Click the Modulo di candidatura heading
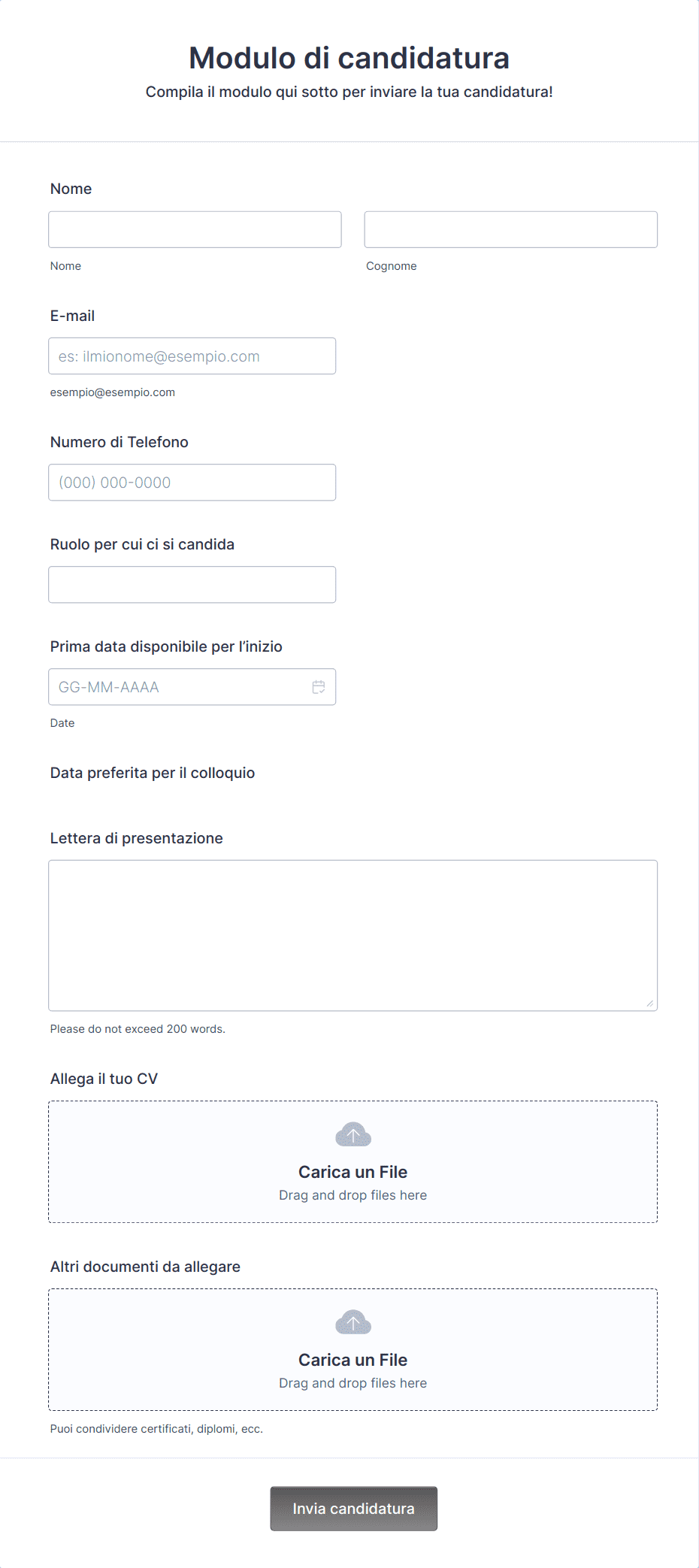This screenshot has height=1568, width=699. [349, 58]
